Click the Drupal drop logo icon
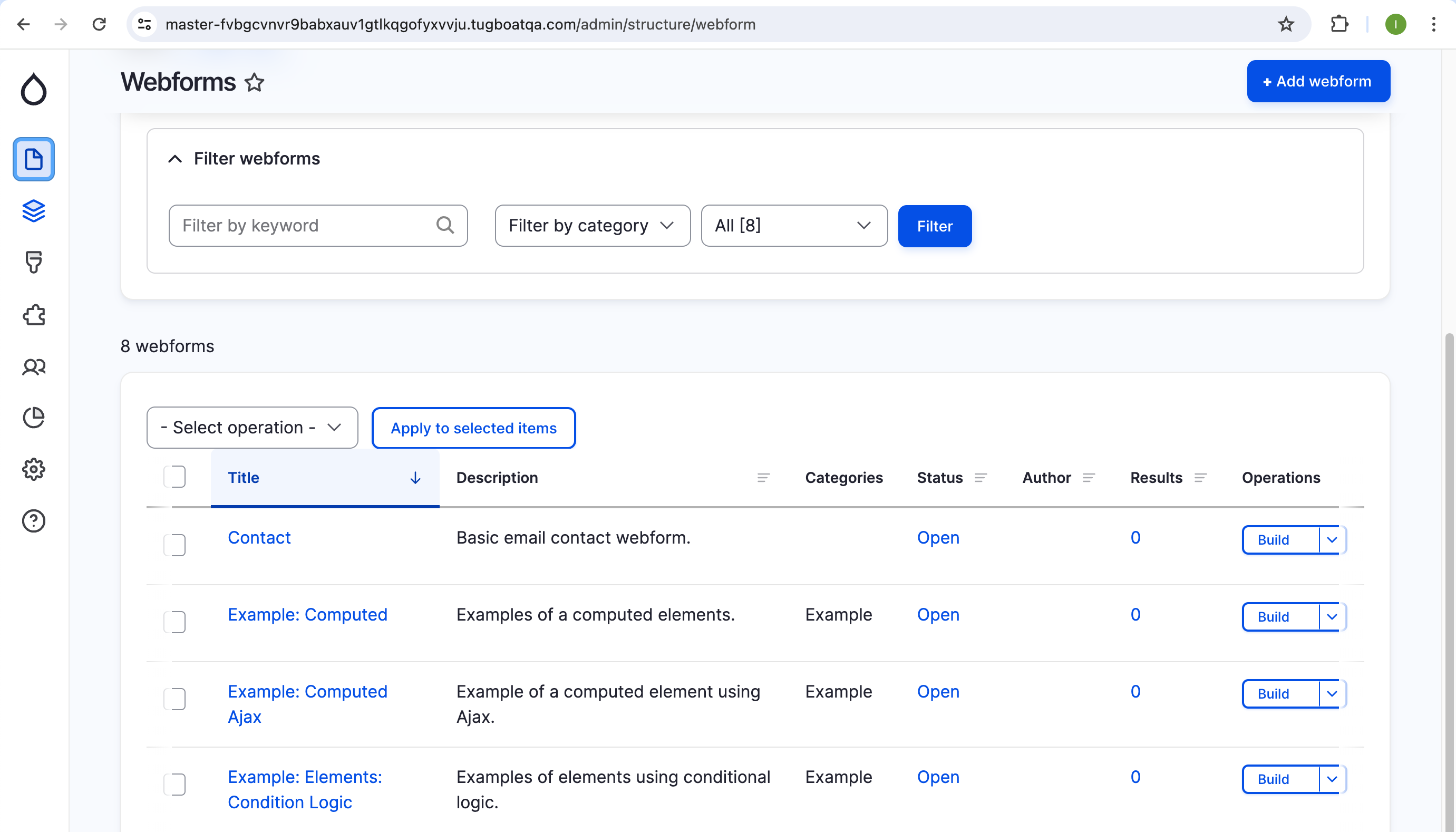The width and height of the screenshot is (1456, 832). [x=34, y=89]
